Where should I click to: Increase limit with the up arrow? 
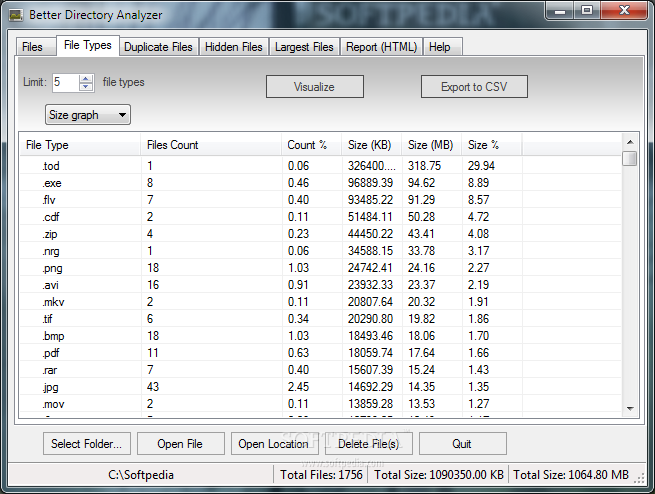(x=86, y=79)
